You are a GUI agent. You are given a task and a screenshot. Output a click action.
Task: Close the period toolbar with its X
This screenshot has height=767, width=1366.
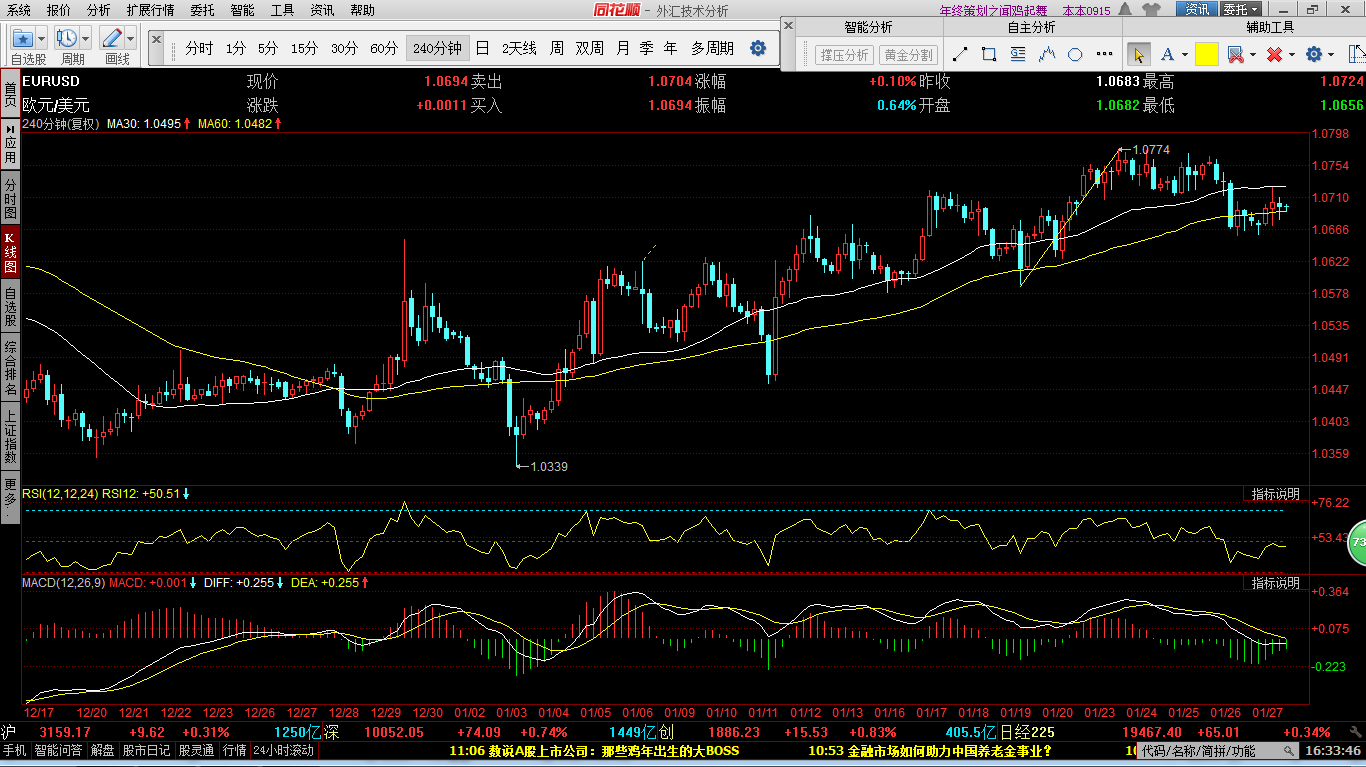[157, 40]
